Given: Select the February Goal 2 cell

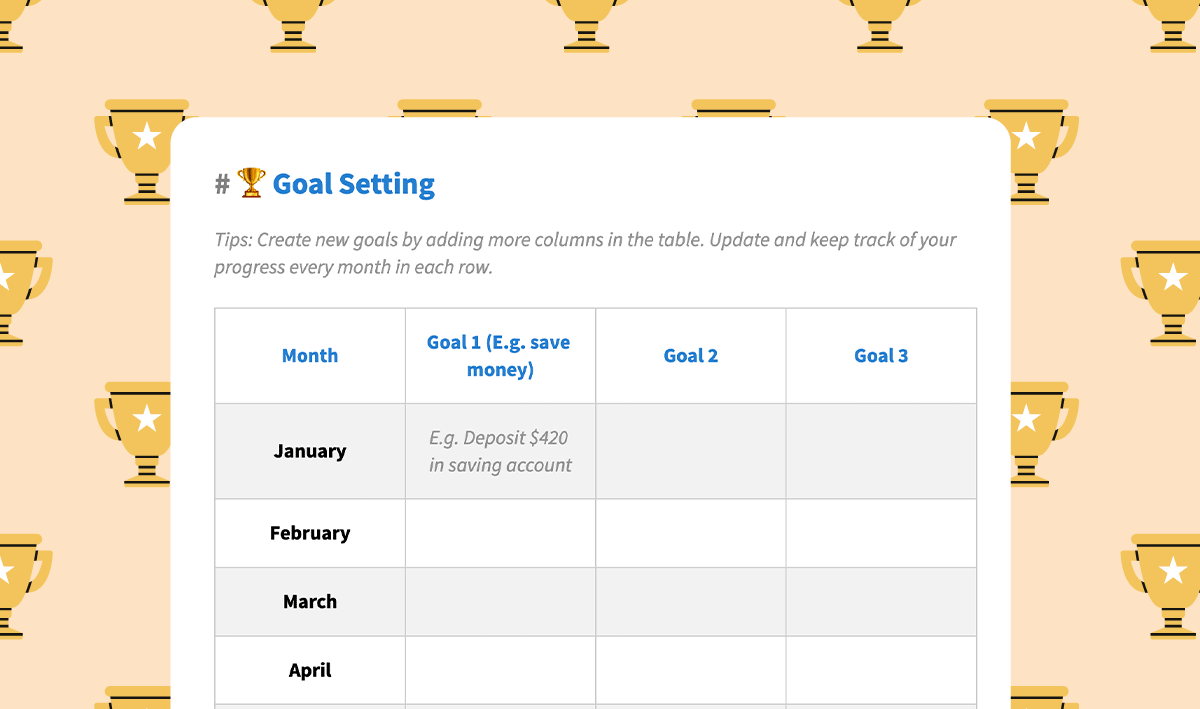Looking at the screenshot, I should click(691, 533).
